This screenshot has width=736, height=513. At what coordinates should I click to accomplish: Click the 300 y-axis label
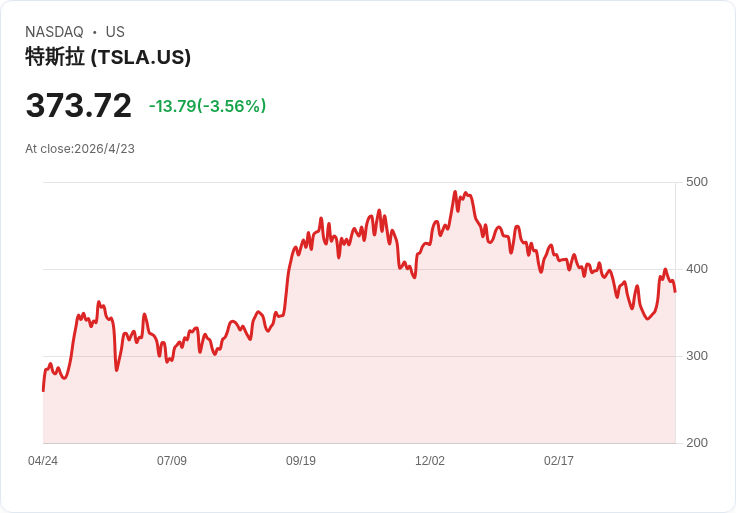click(x=696, y=356)
